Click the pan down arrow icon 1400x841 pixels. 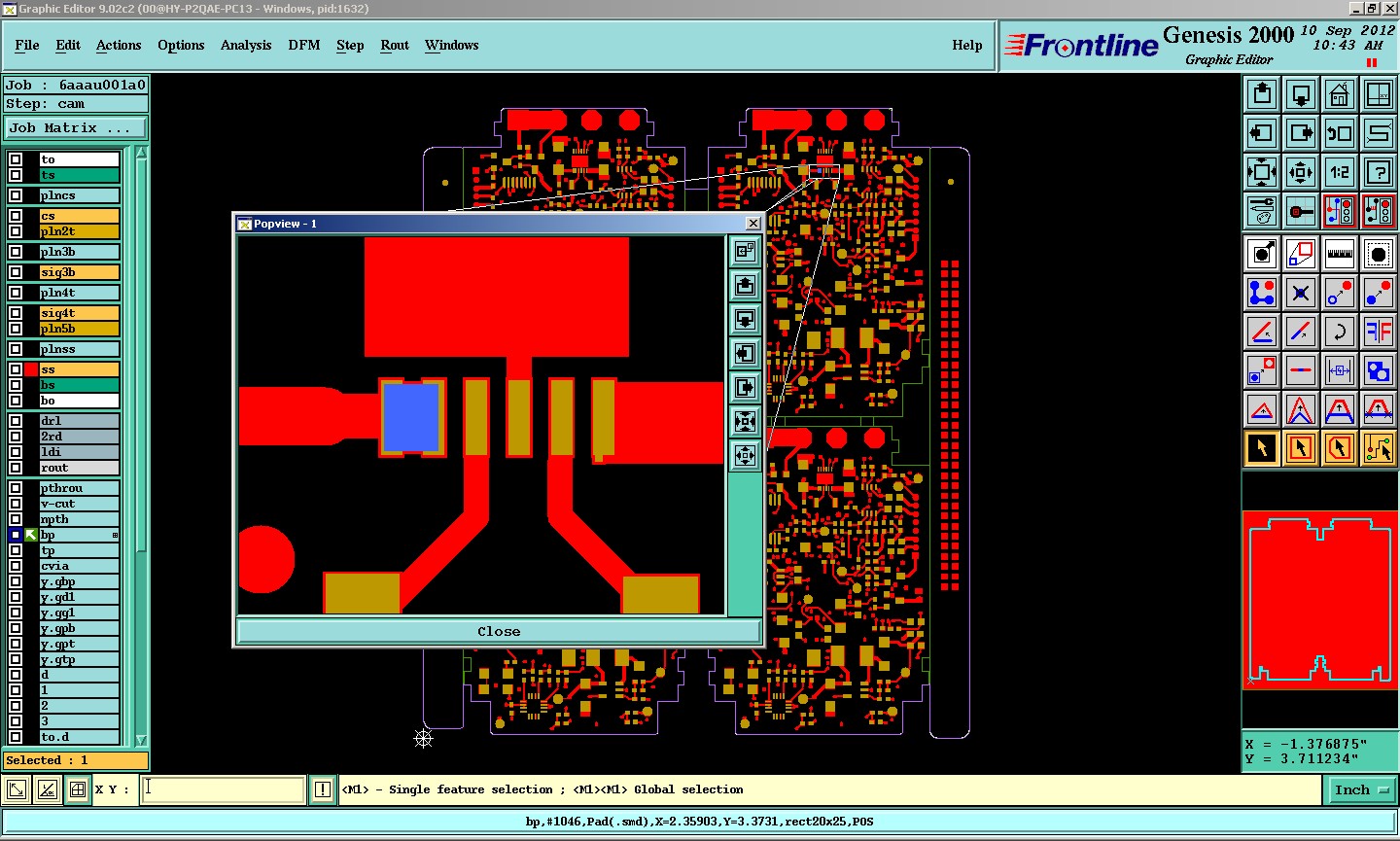point(1301,94)
